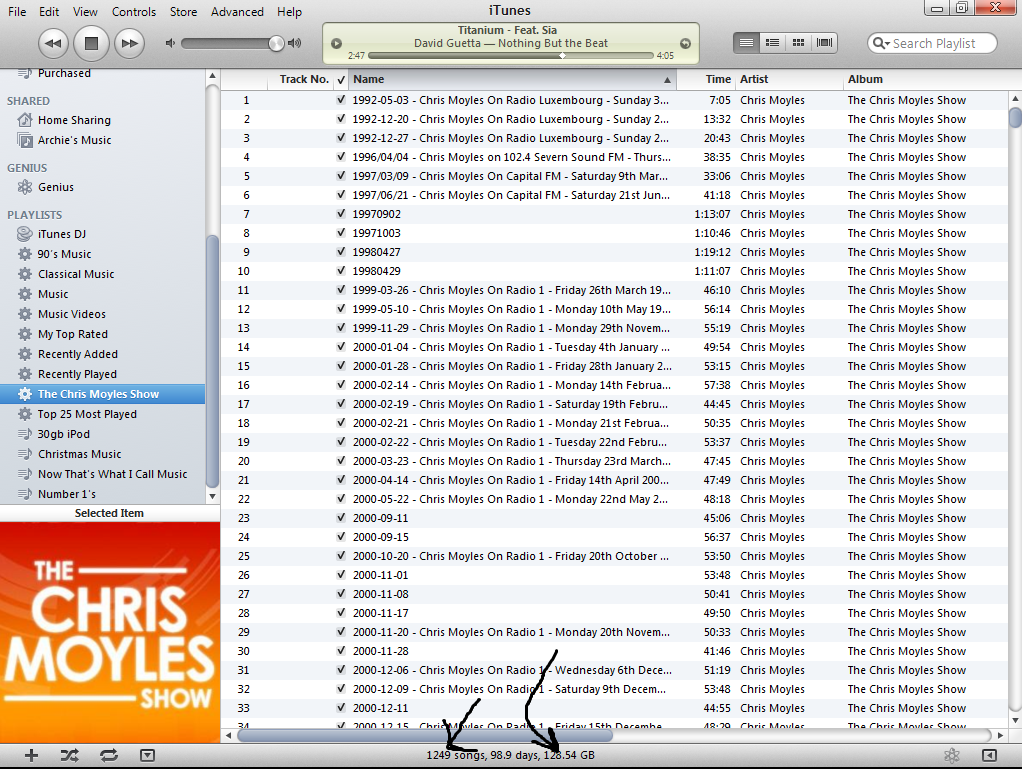Sort by Album column

[926, 80]
